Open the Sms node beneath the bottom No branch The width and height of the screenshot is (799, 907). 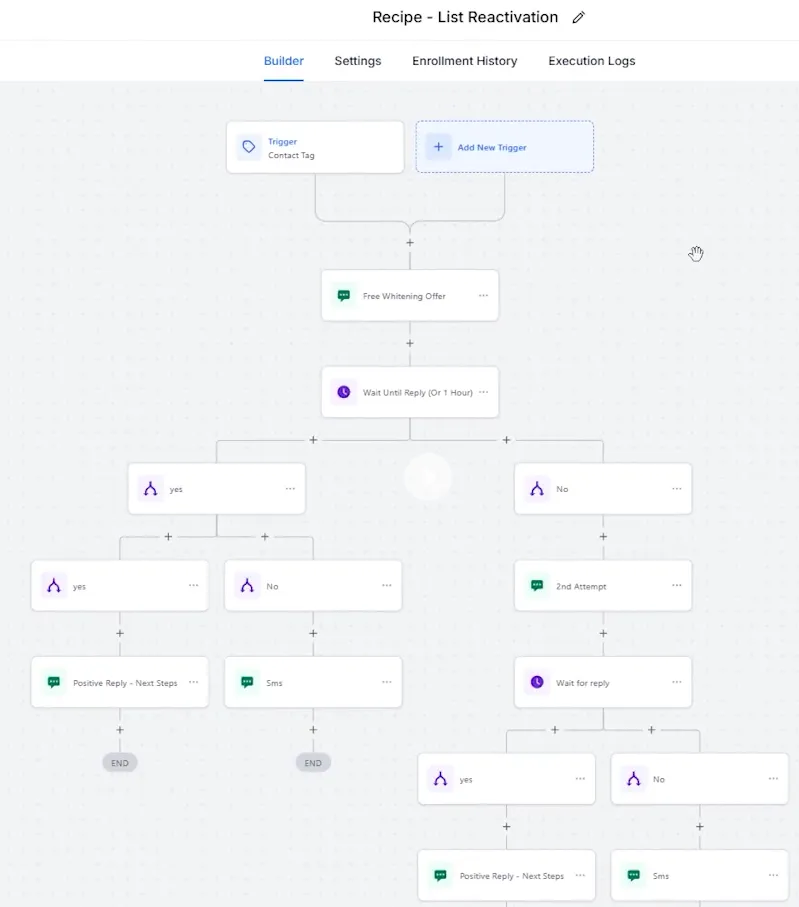[x=699, y=876]
